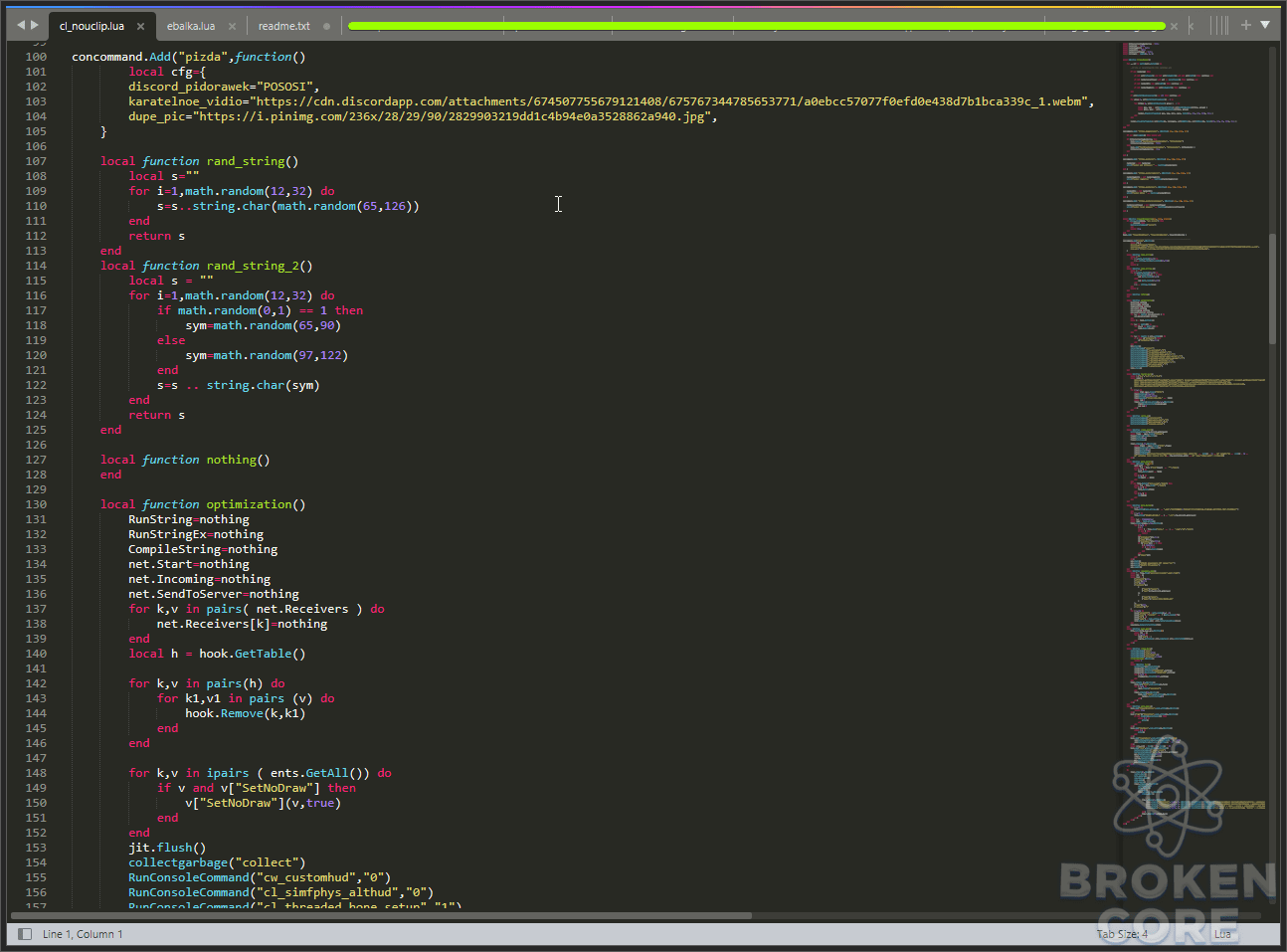Image resolution: width=1287 pixels, height=952 pixels.
Task: Click the 'RunString=nothing' line
Action: (189, 519)
